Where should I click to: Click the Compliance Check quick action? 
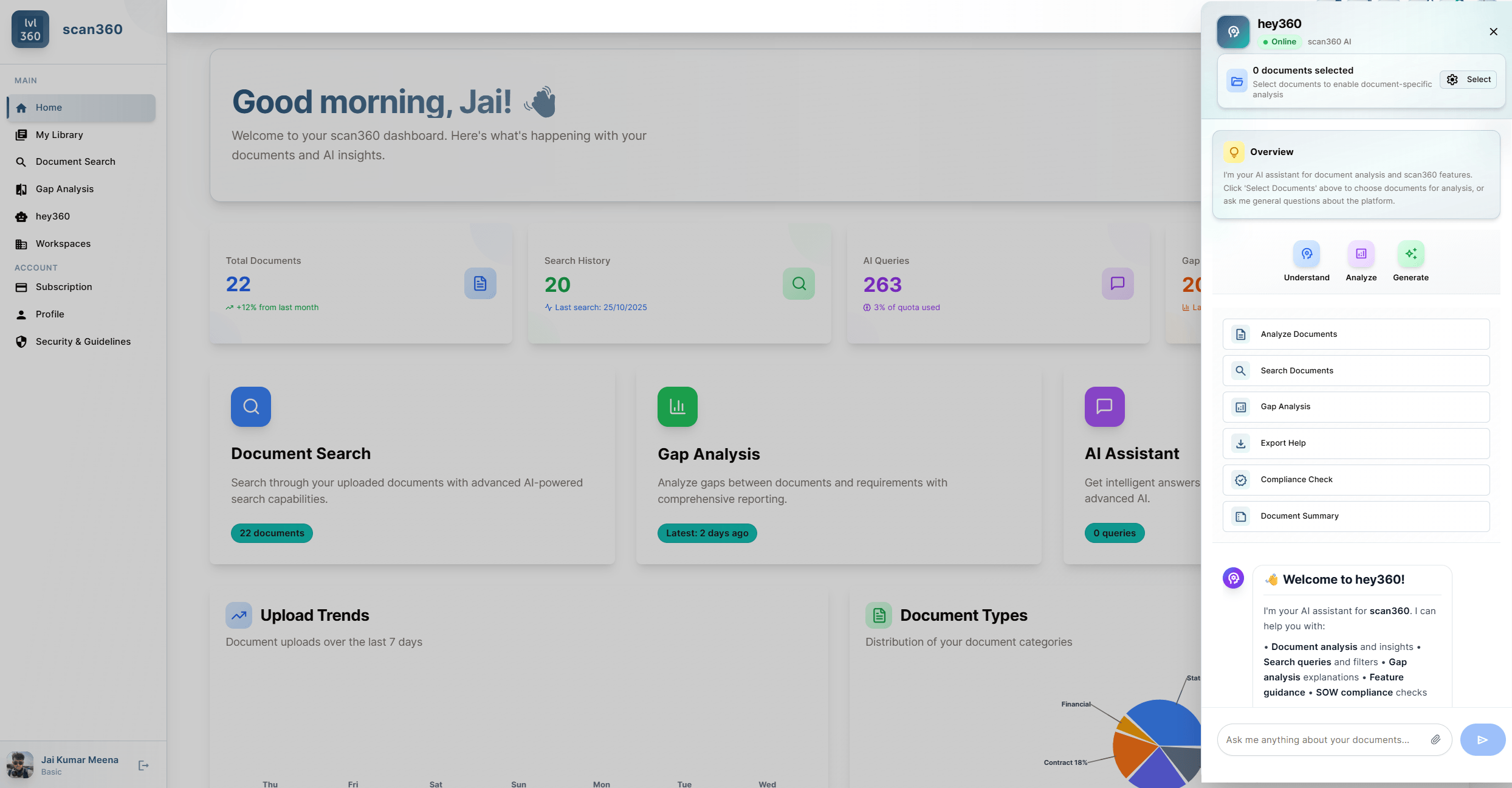point(1296,479)
